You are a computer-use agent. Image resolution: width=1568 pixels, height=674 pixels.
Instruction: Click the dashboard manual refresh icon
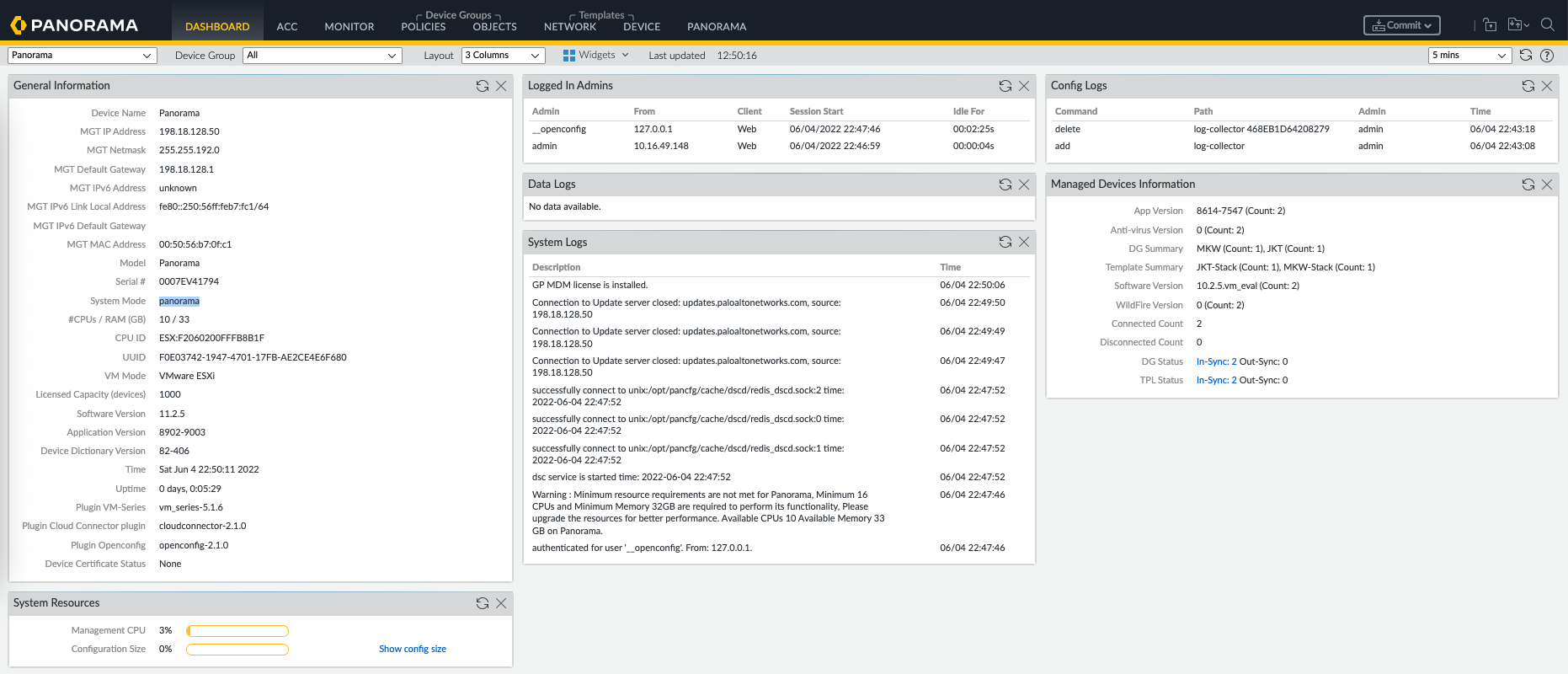point(1525,56)
